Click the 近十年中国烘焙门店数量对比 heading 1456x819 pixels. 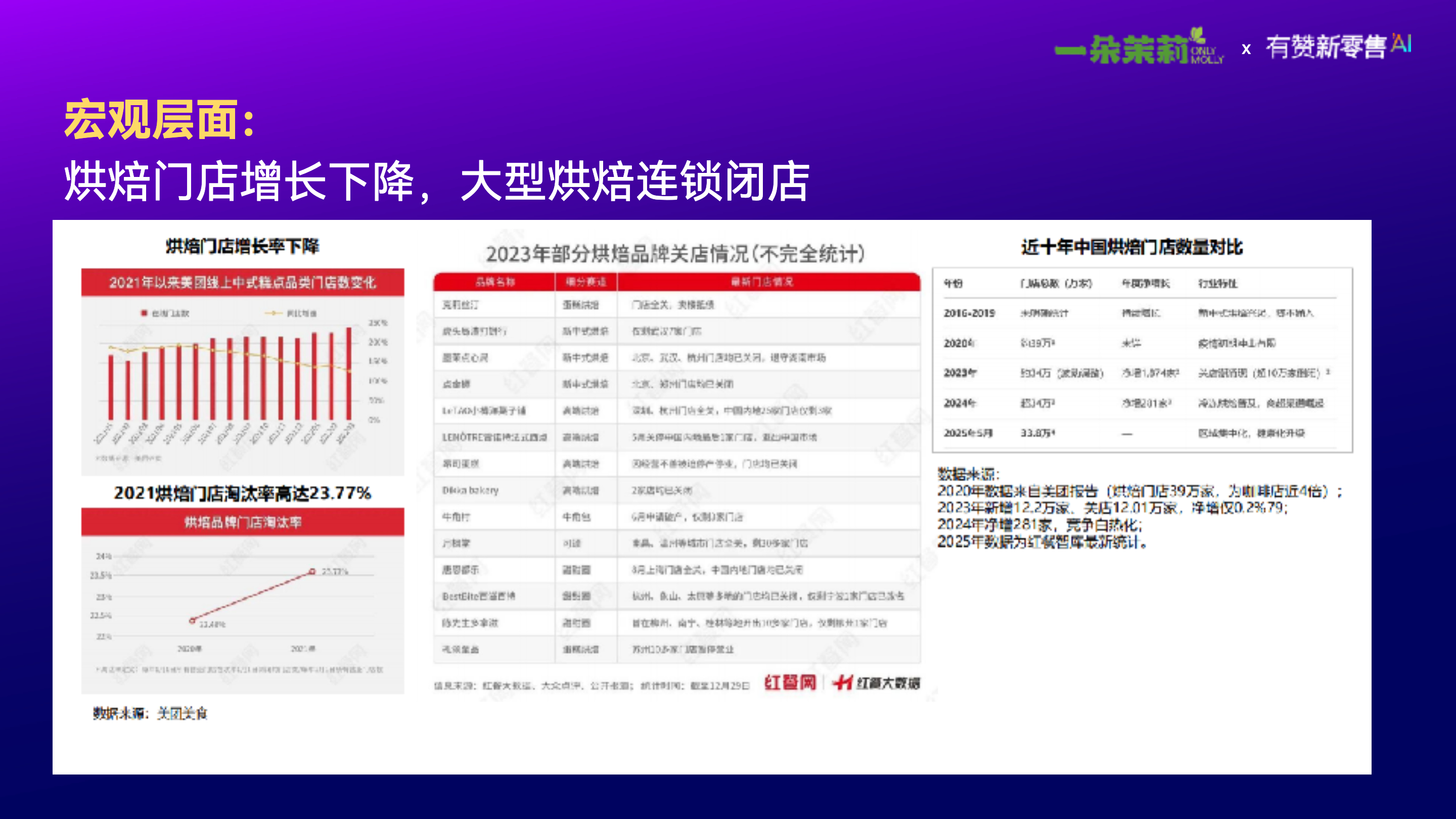click(x=1131, y=247)
